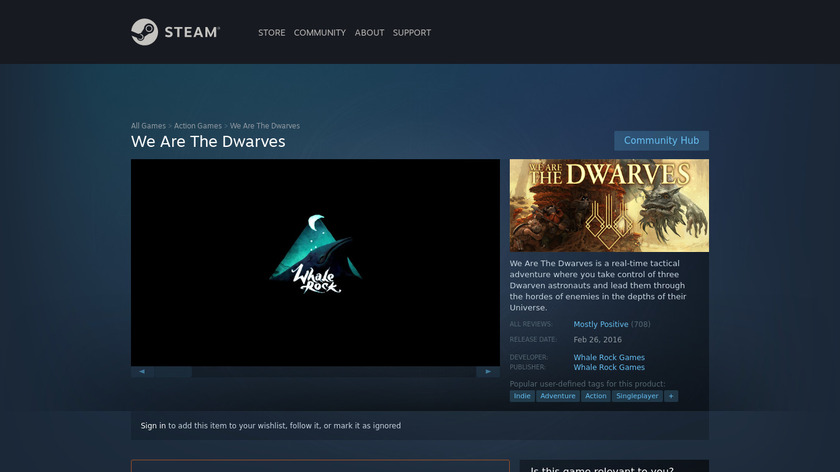Play the Whale Rock trailer video
The width and height of the screenshot is (840, 472).
tap(315, 263)
